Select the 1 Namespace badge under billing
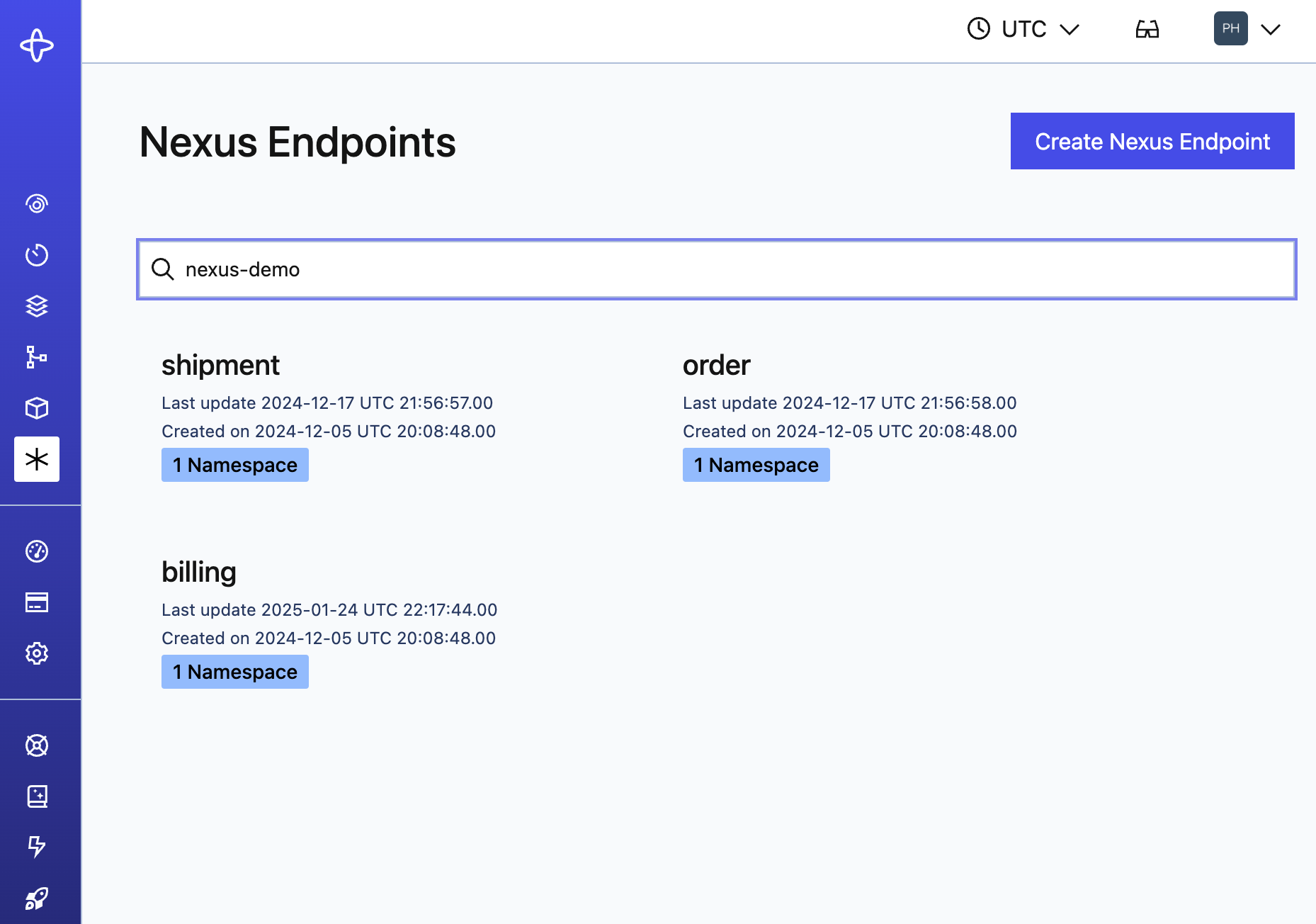The width and height of the screenshot is (1316, 924). tap(234, 671)
